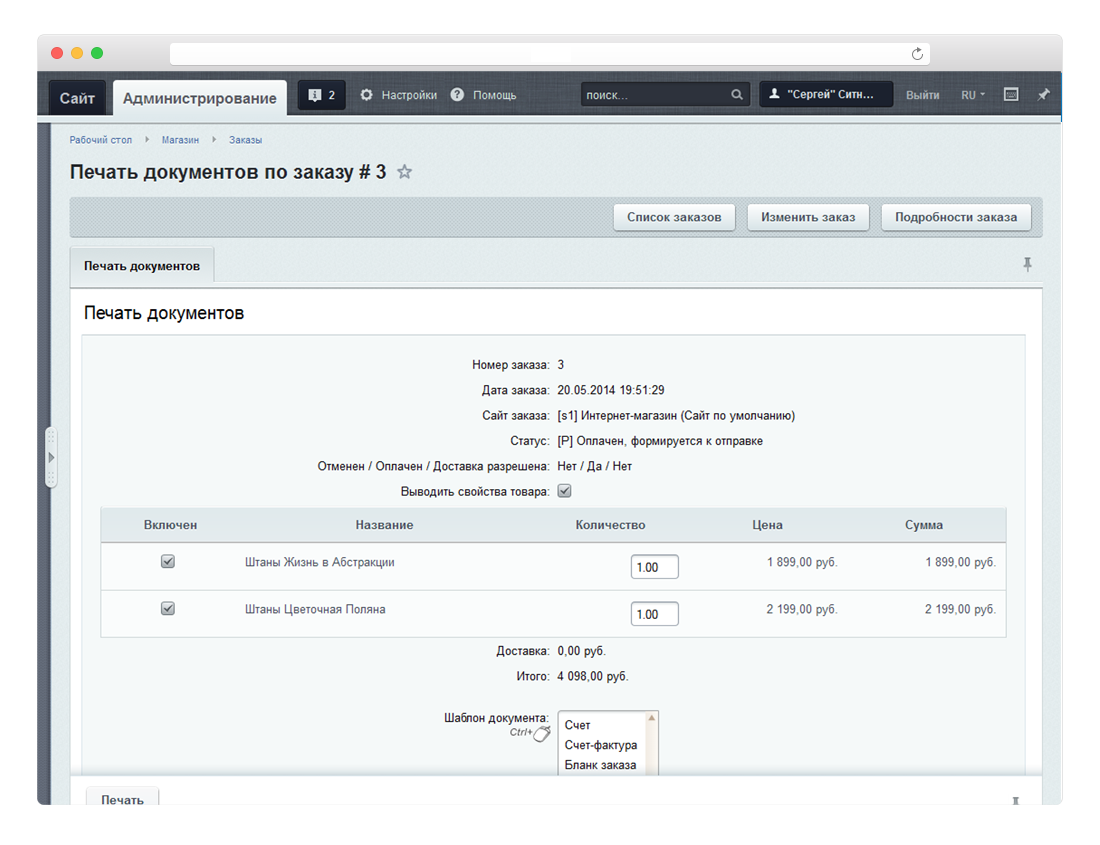This screenshot has width=1100, height=845.
Task: Click the panel icon beside RU
Action: coord(1011,95)
